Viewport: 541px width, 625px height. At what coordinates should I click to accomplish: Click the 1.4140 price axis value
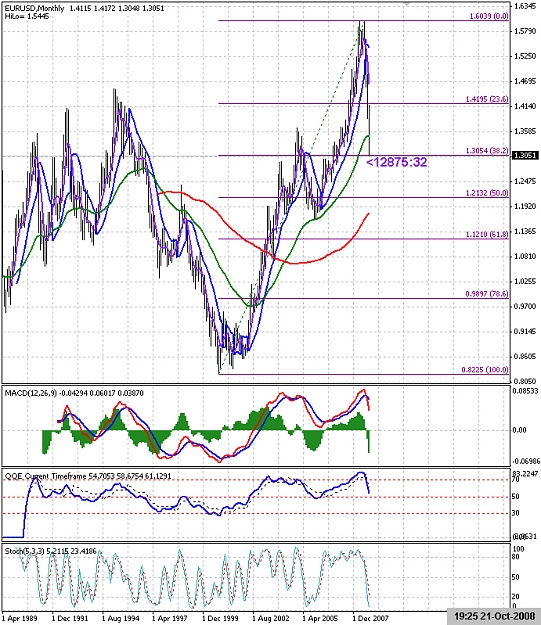tap(525, 106)
